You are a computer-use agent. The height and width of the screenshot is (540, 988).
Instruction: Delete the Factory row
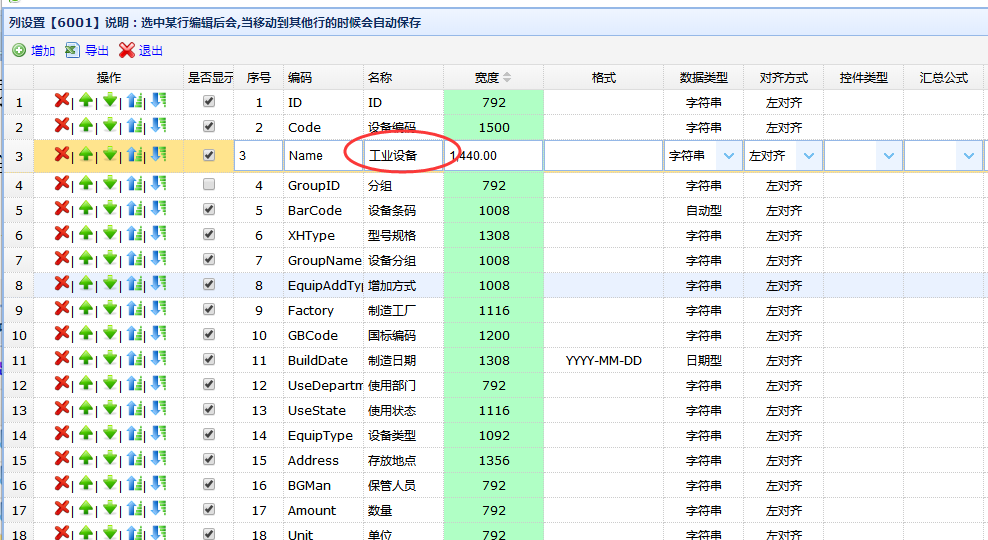point(61,310)
